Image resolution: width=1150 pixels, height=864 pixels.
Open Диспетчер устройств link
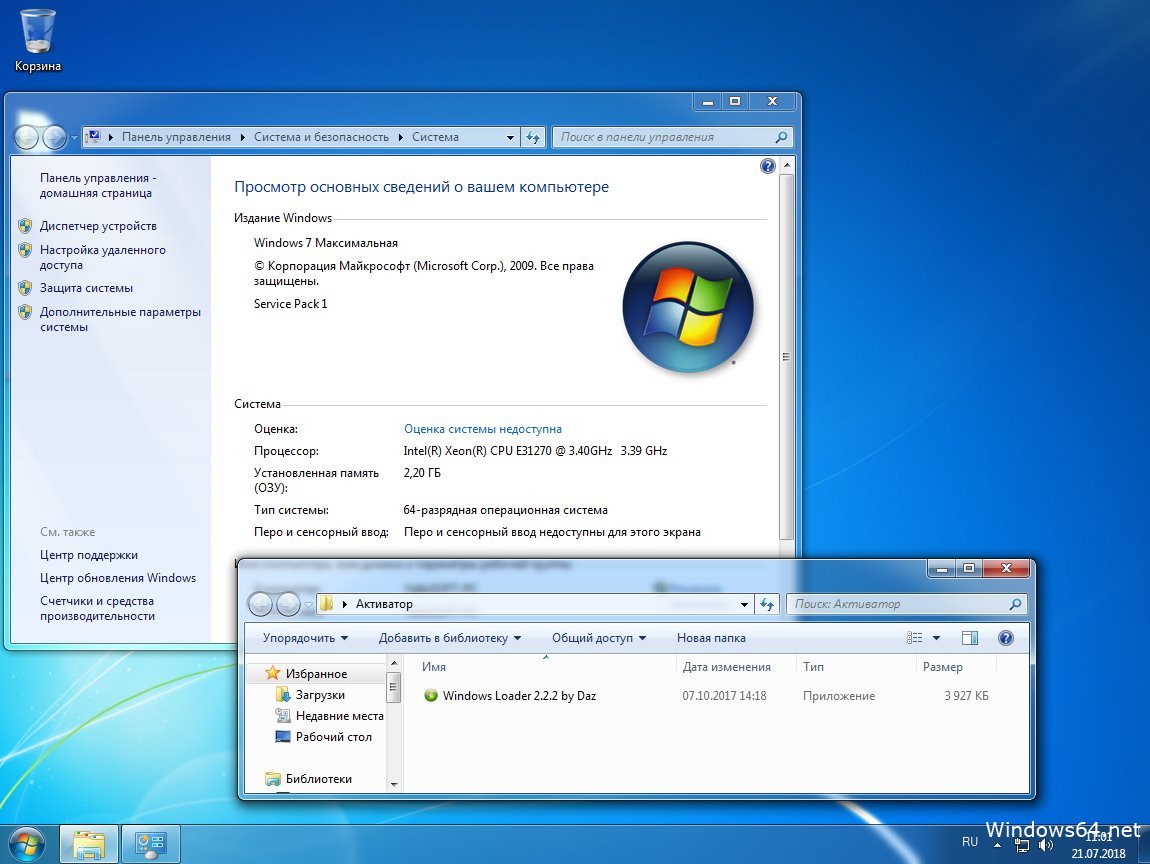click(98, 226)
